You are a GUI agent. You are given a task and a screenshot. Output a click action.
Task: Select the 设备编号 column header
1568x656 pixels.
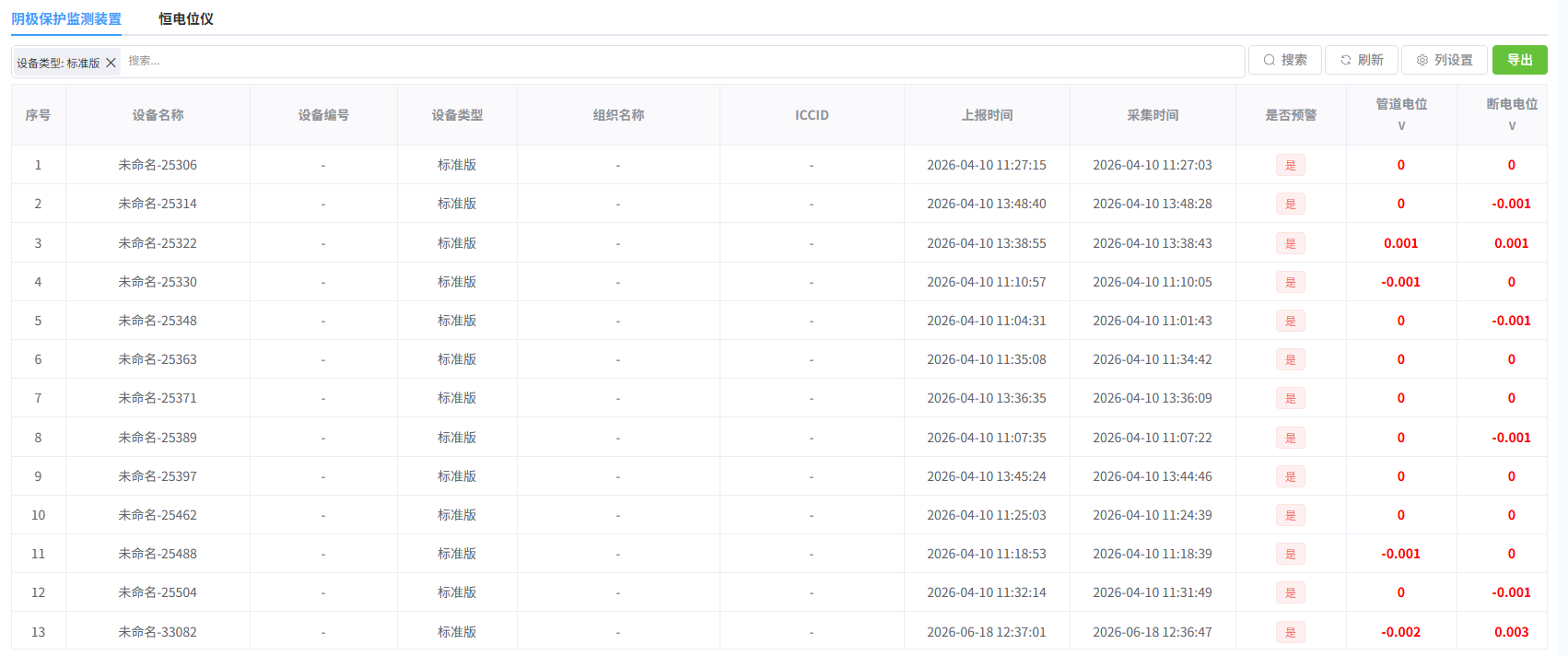(x=323, y=115)
